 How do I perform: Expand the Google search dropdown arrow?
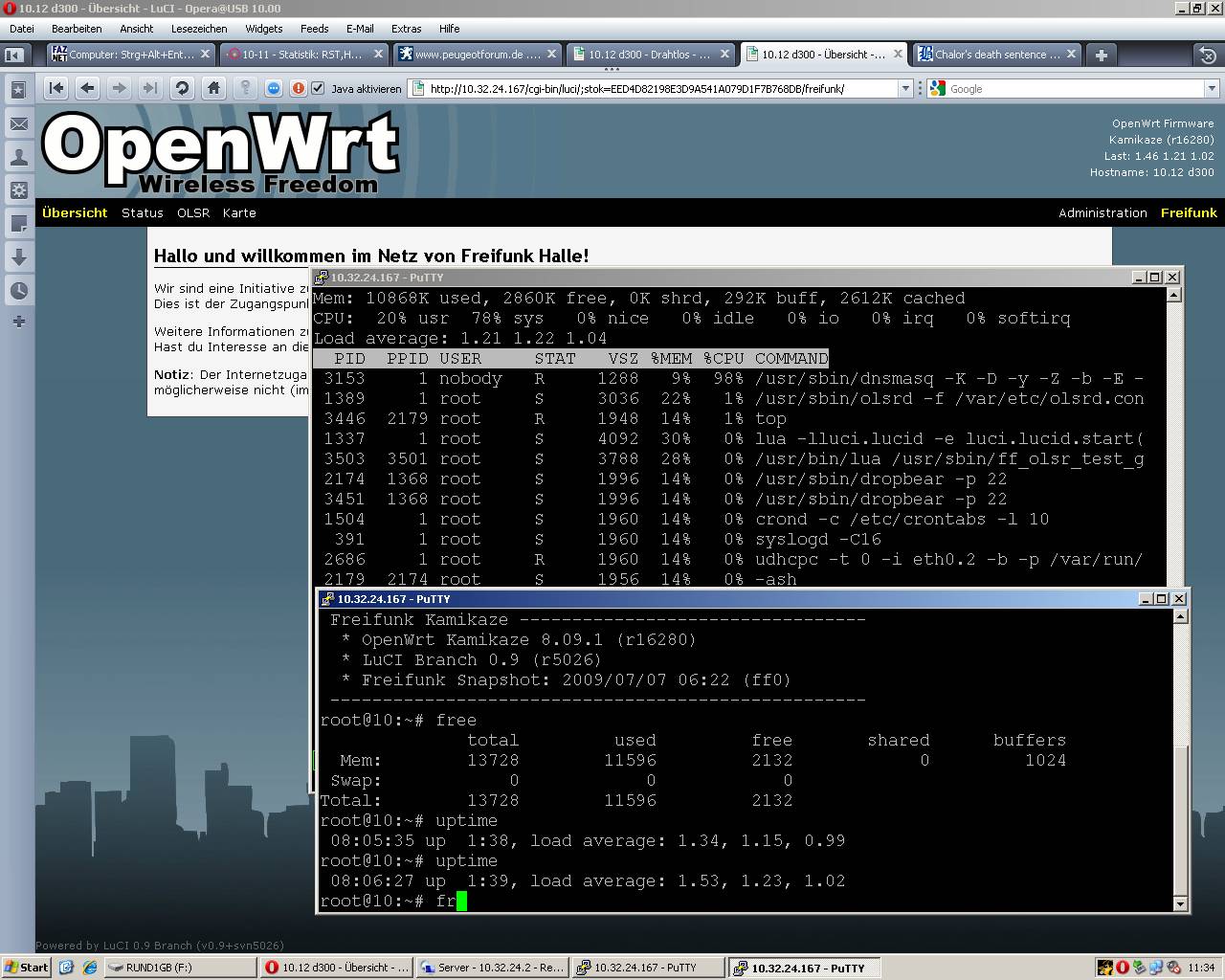coord(1212,88)
